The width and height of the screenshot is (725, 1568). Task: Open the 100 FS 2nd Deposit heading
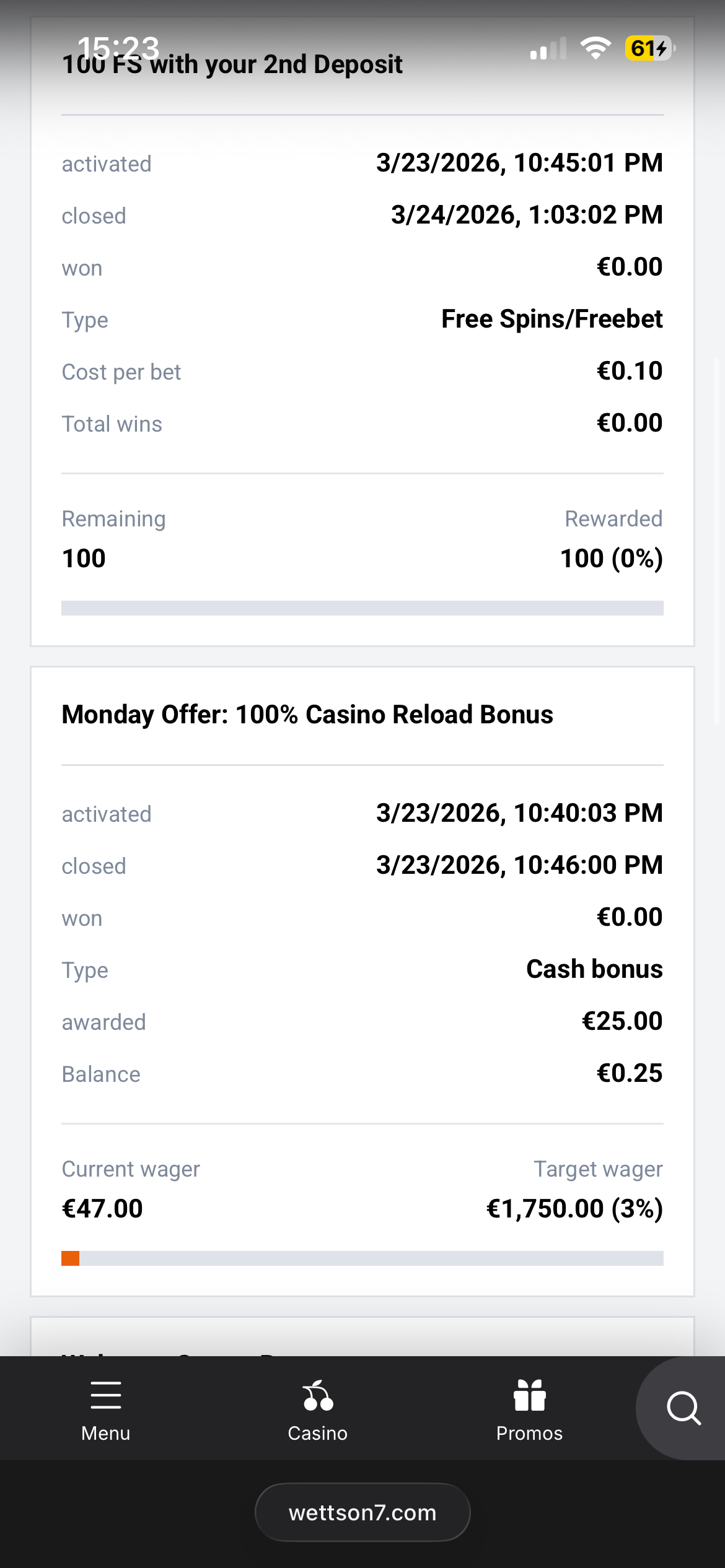click(x=232, y=64)
